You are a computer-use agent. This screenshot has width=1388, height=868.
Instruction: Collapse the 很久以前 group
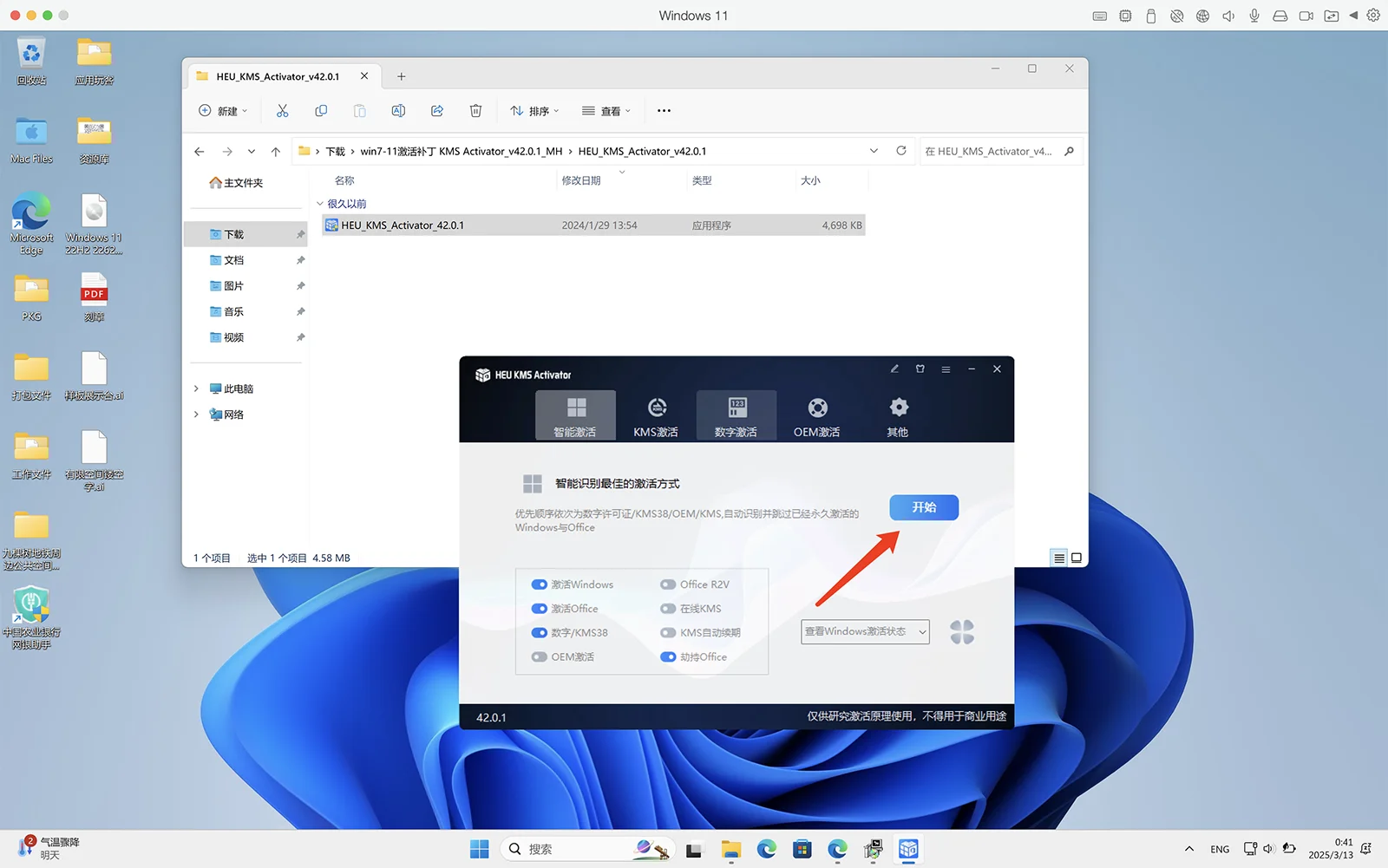click(x=320, y=204)
